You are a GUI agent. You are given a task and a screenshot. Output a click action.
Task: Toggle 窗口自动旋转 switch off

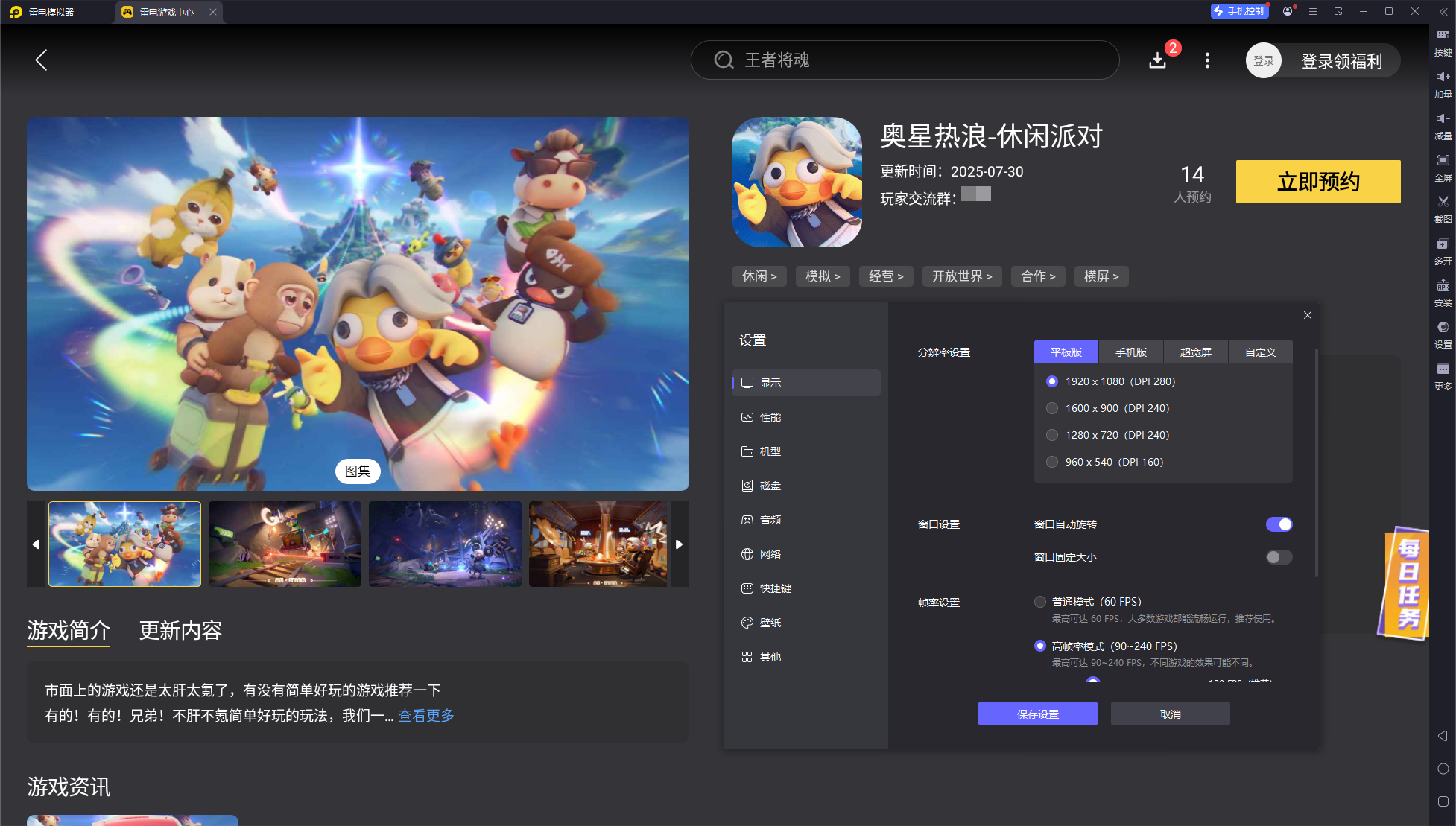[x=1279, y=524]
